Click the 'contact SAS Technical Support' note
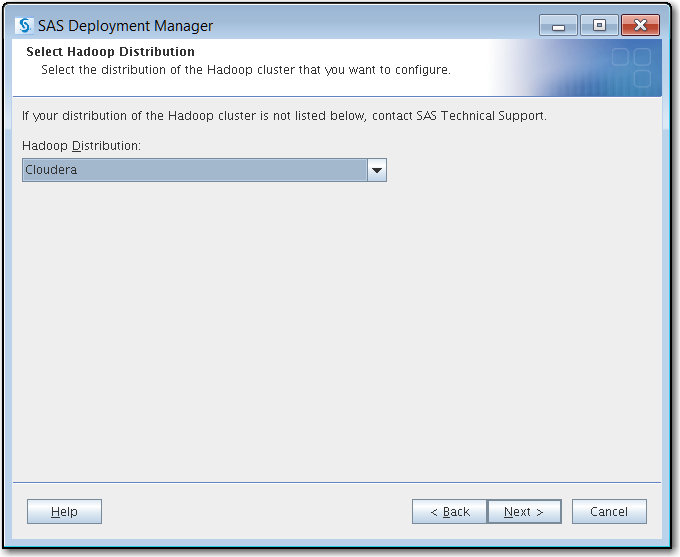 coord(459,116)
